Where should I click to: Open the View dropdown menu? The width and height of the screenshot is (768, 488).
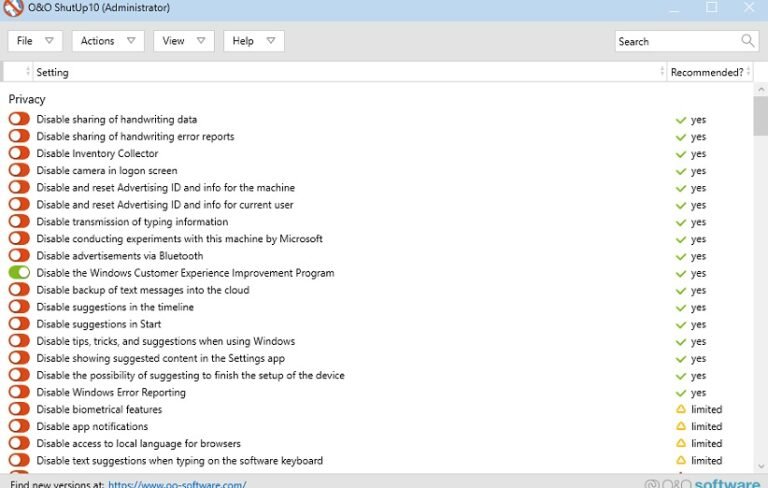(x=184, y=41)
